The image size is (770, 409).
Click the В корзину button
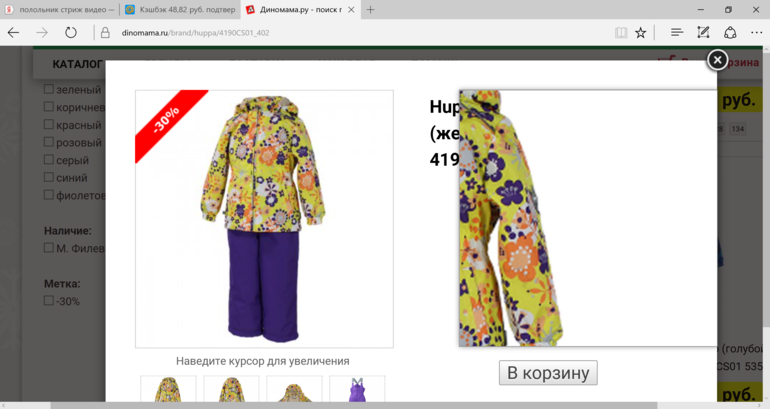548,373
